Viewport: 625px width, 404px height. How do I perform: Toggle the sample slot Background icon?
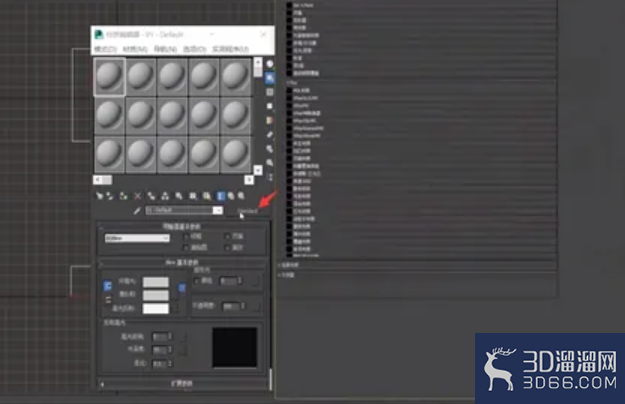click(270, 92)
